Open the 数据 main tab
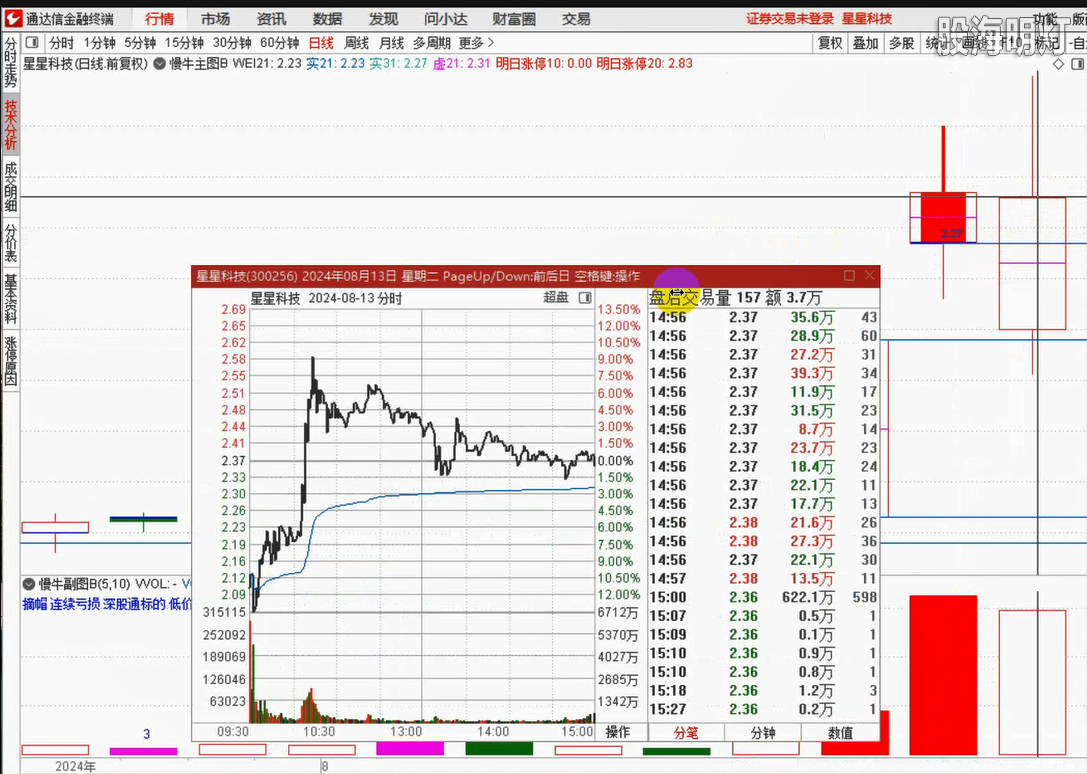 [327, 19]
